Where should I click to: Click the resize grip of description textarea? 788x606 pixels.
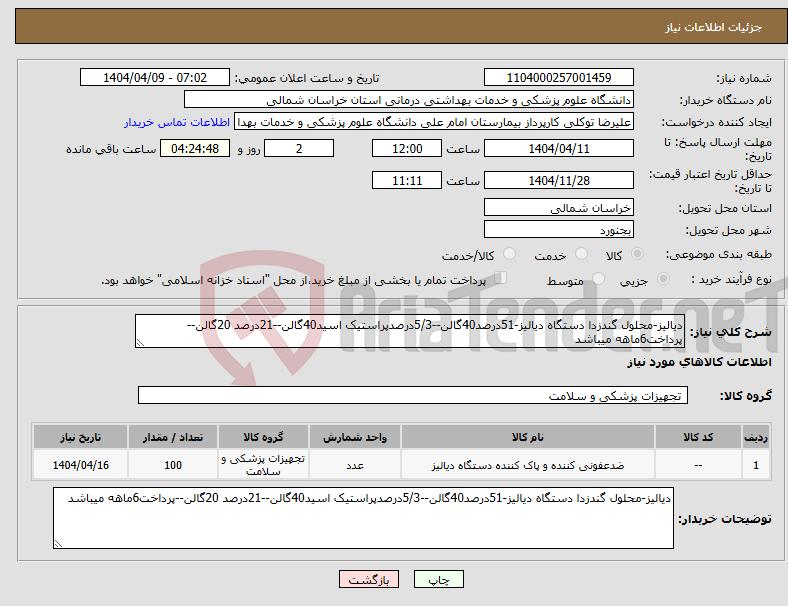(140, 343)
